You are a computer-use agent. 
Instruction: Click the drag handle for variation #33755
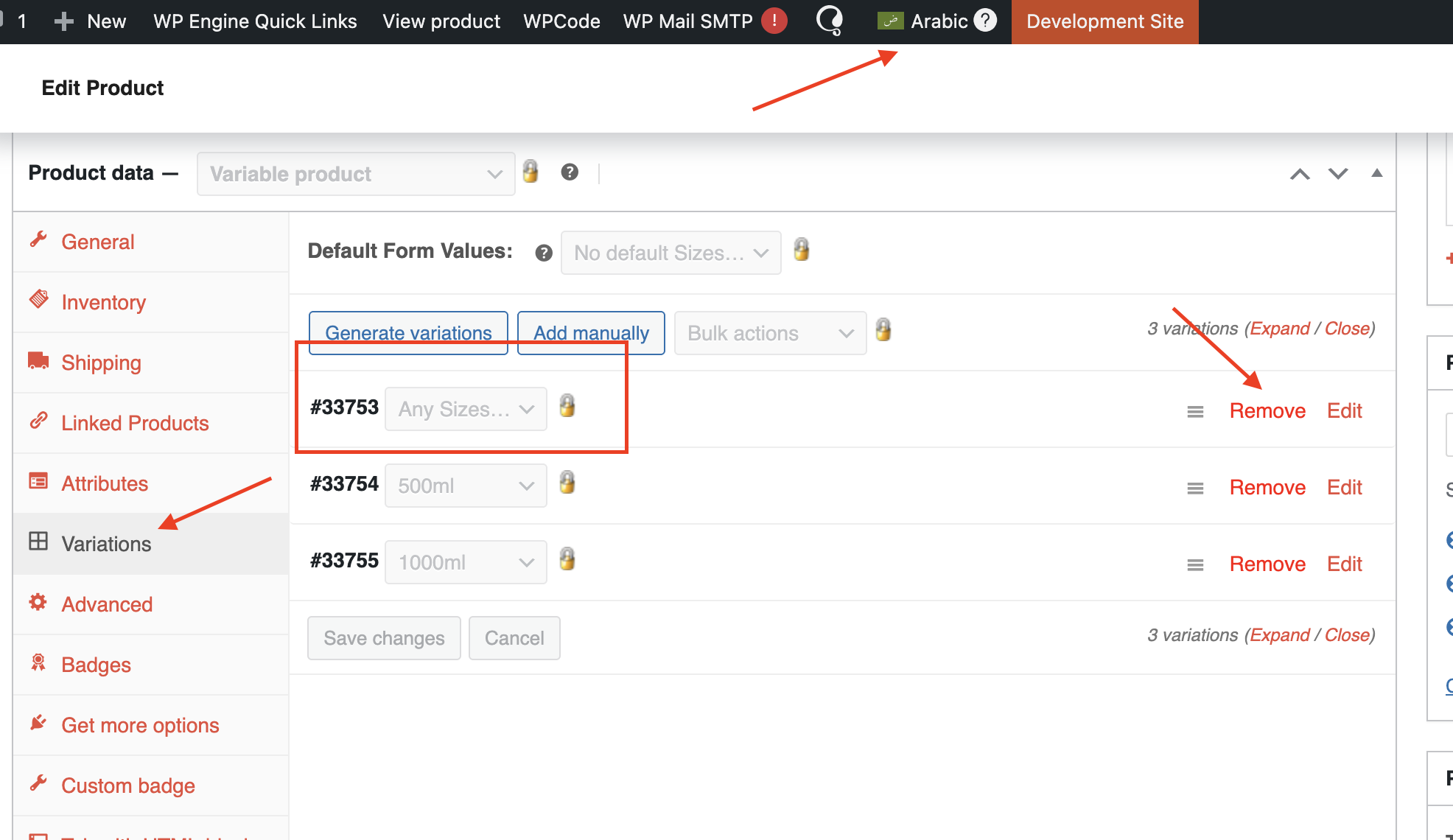click(1195, 565)
